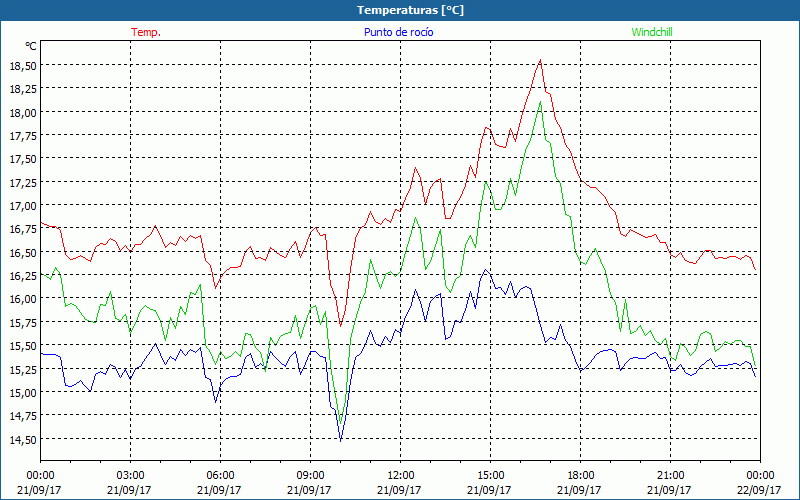Image resolution: width=800 pixels, height=500 pixels.
Task: Click the 15:00 time axis label
Action: point(490,476)
